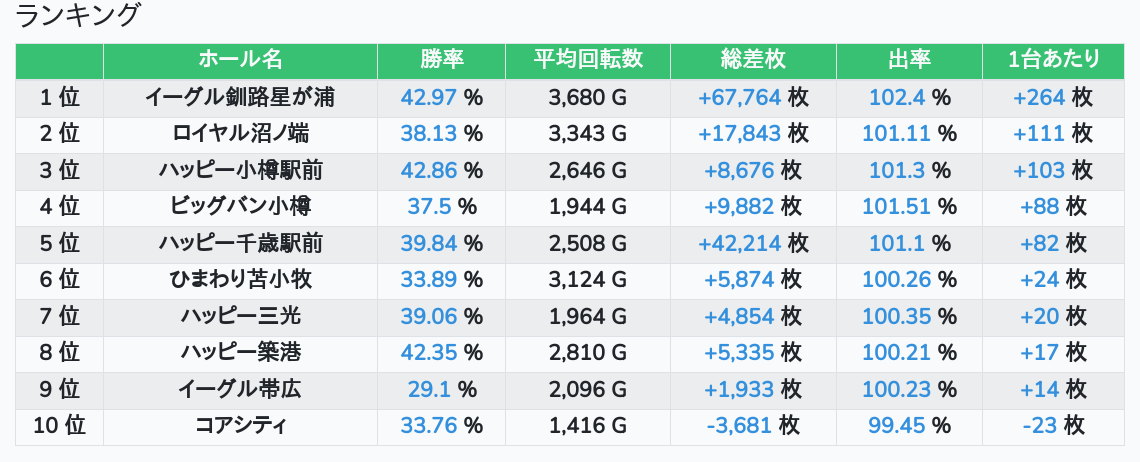This screenshot has height=462, width=1140.
Task: Click the 38.13 win rate link
Action: (x=428, y=134)
